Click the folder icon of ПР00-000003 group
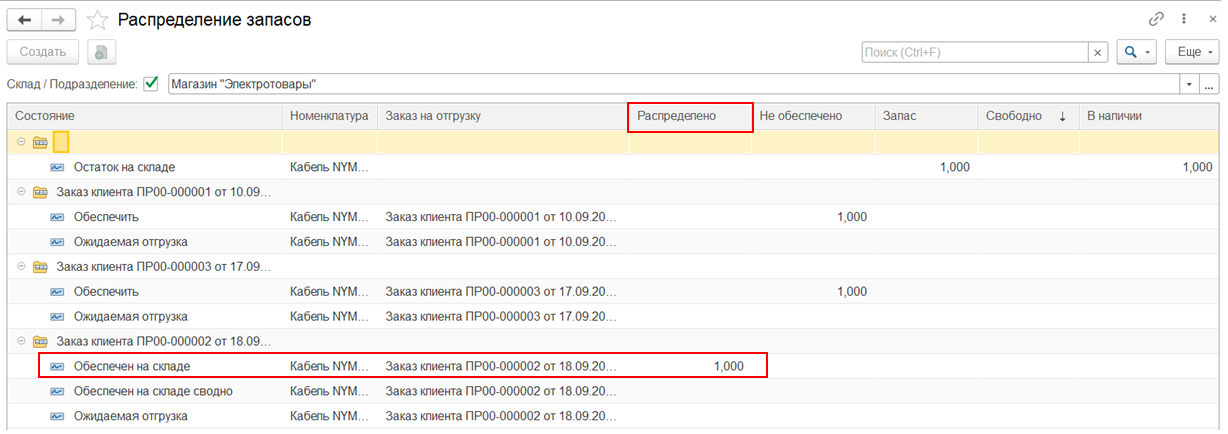 pos(40,267)
